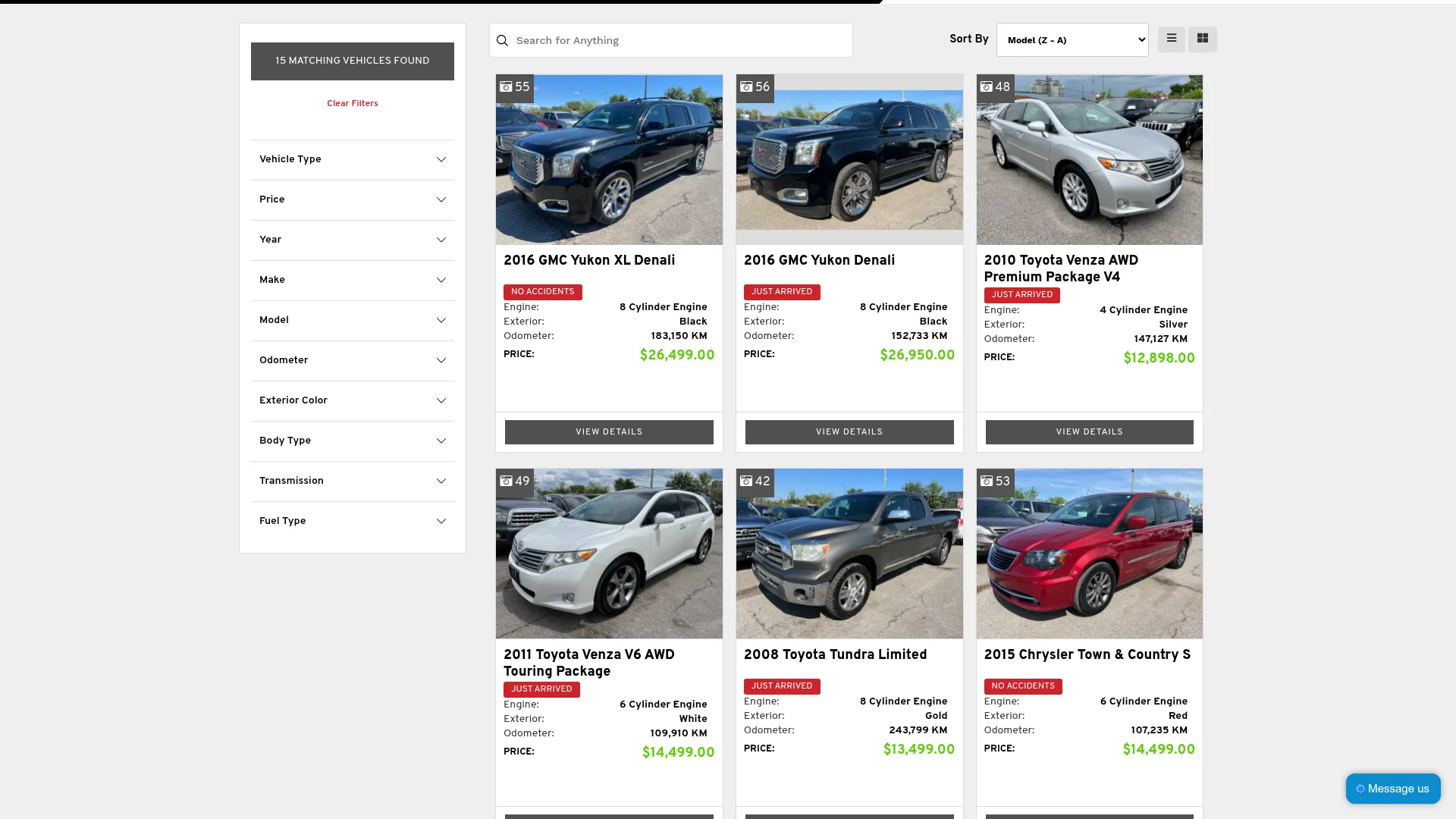Expand the Price filter

pyautogui.click(x=353, y=199)
